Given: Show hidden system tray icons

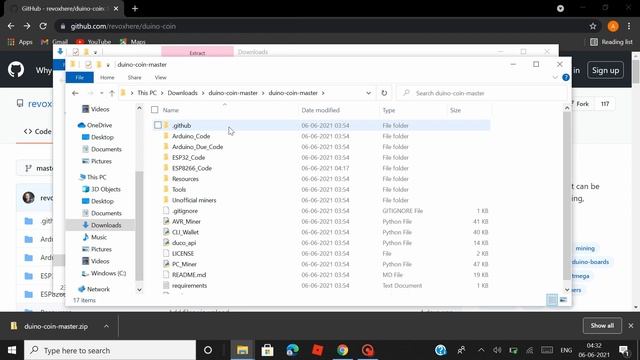Looking at the screenshot, I should (481, 350).
